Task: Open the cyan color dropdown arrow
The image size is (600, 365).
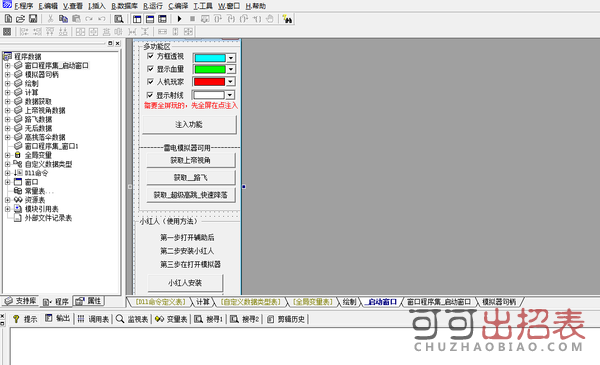Action: (231, 58)
